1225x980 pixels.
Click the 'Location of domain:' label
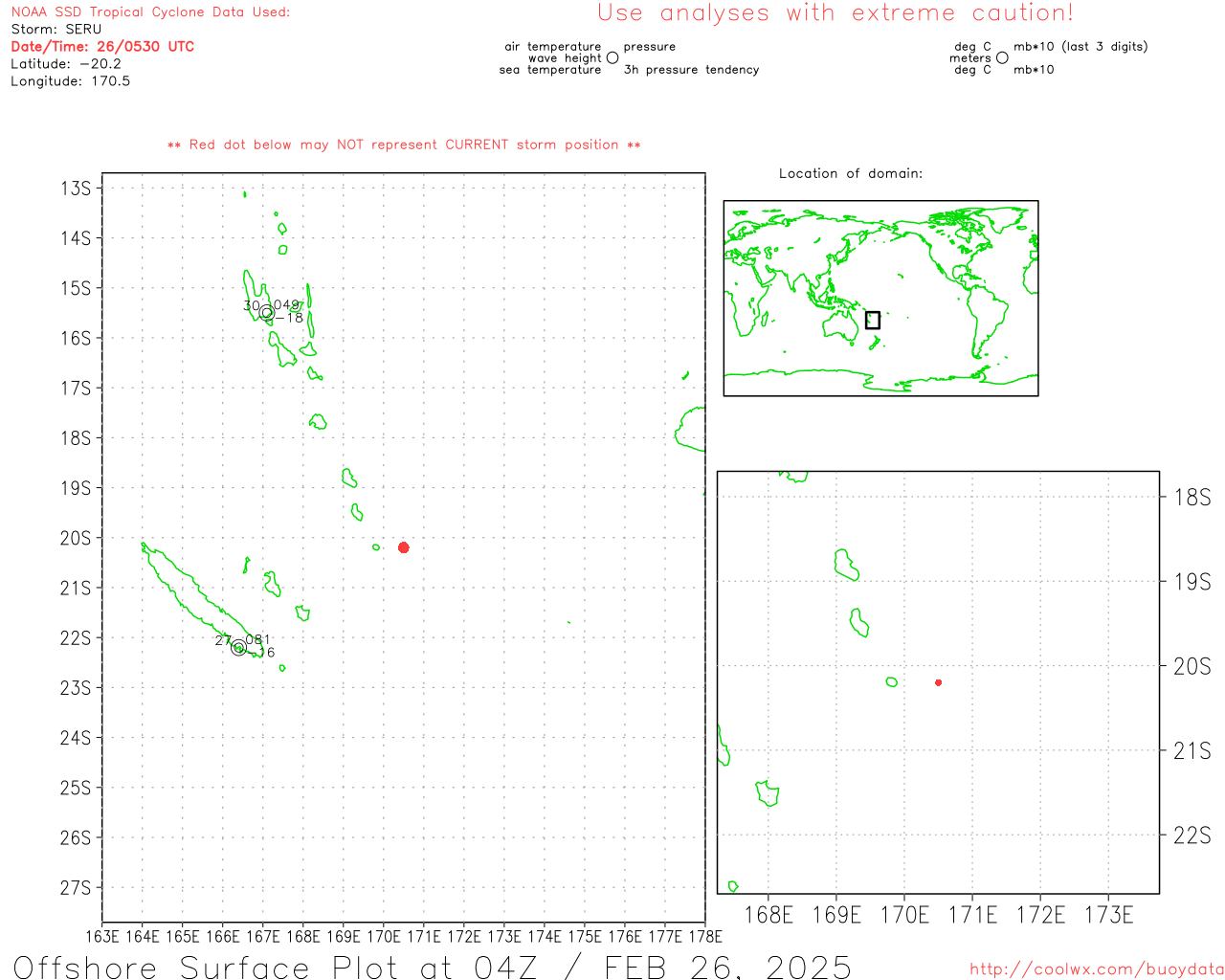851,173
